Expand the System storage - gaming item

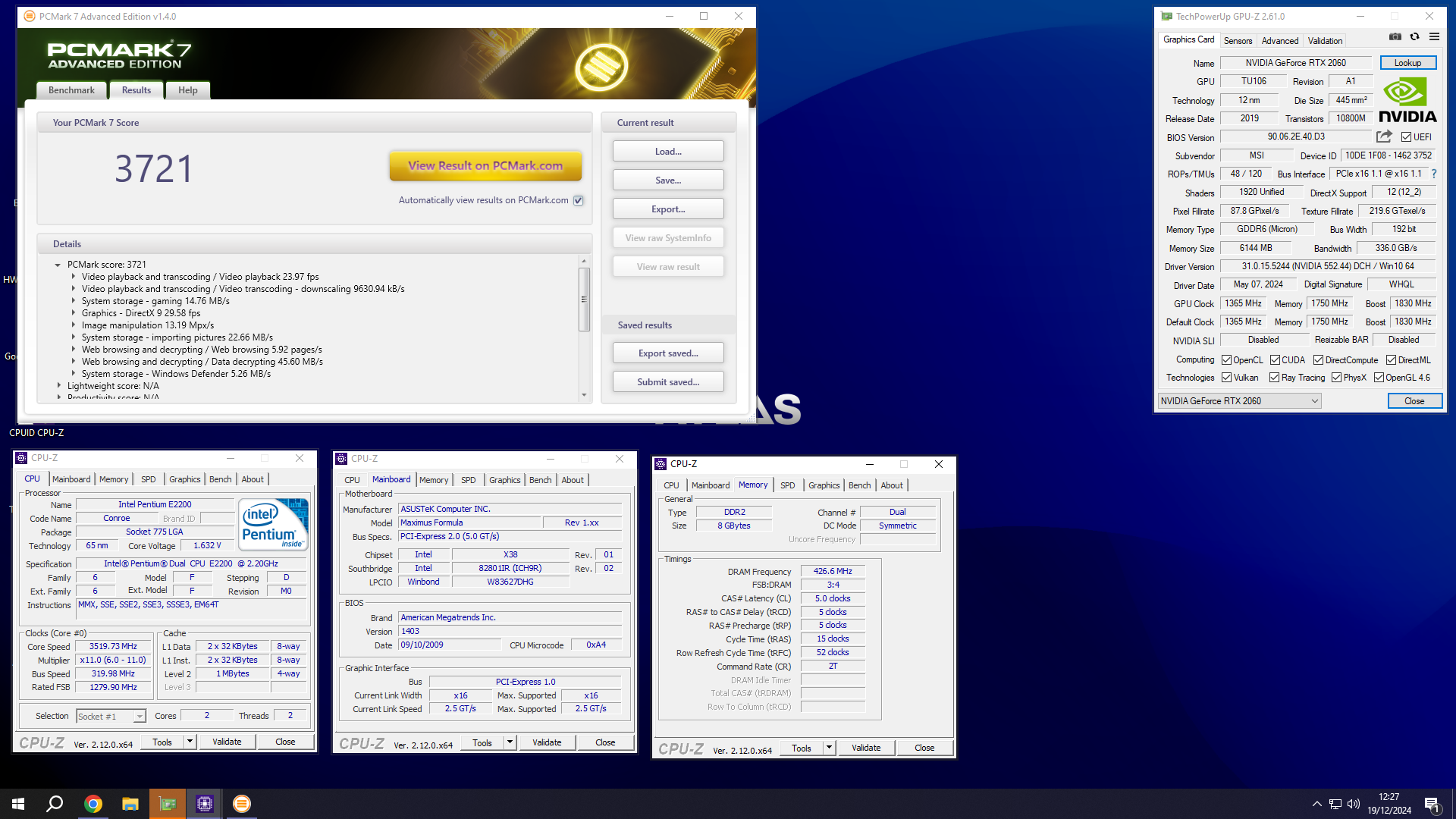pos(74,301)
